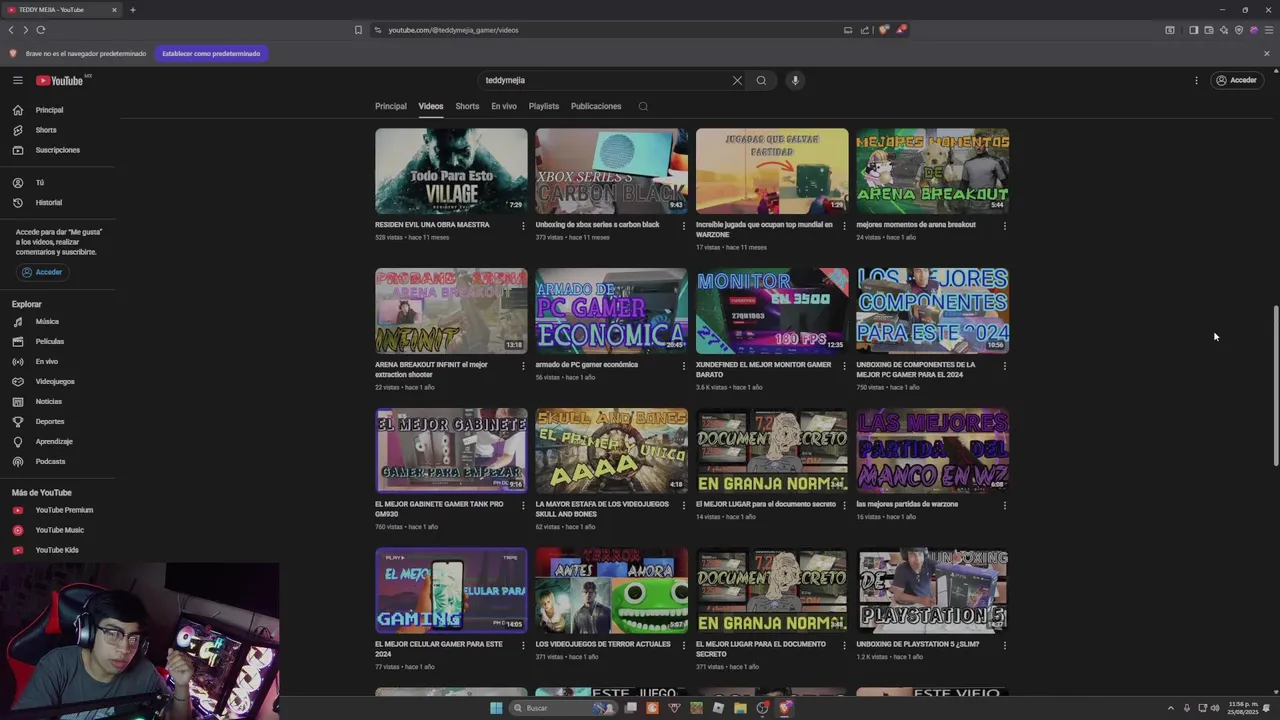Open Brave Leo AI sparkle icon
The width and height of the screenshot is (1280, 720).
[x=1223, y=30]
